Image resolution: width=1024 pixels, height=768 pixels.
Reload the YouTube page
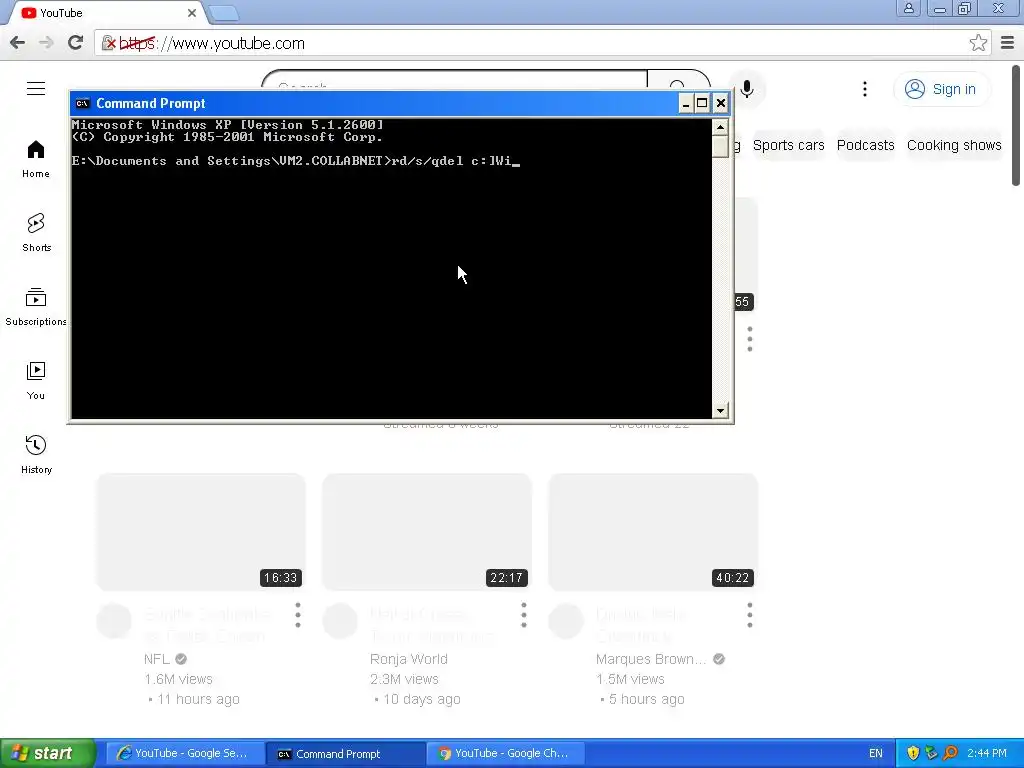click(x=76, y=43)
